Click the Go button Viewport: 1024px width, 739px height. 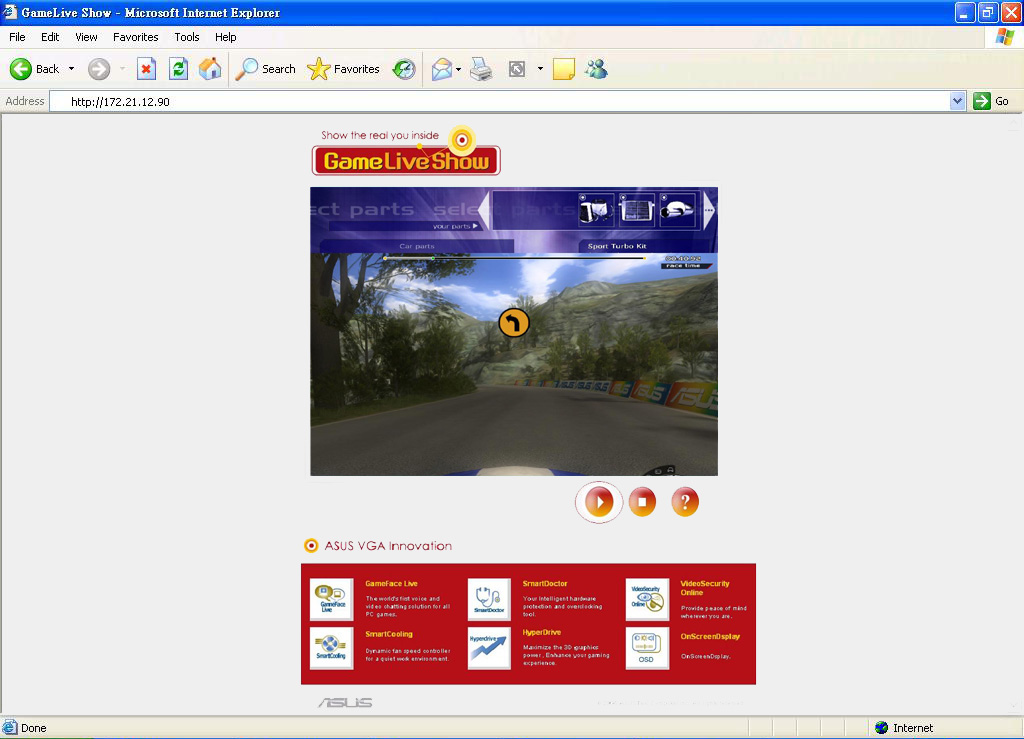(x=991, y=101)
